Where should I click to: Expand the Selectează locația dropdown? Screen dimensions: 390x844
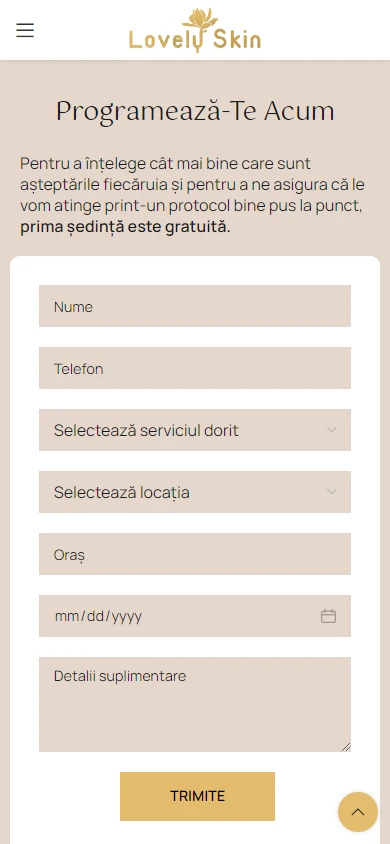pos(195,492)
